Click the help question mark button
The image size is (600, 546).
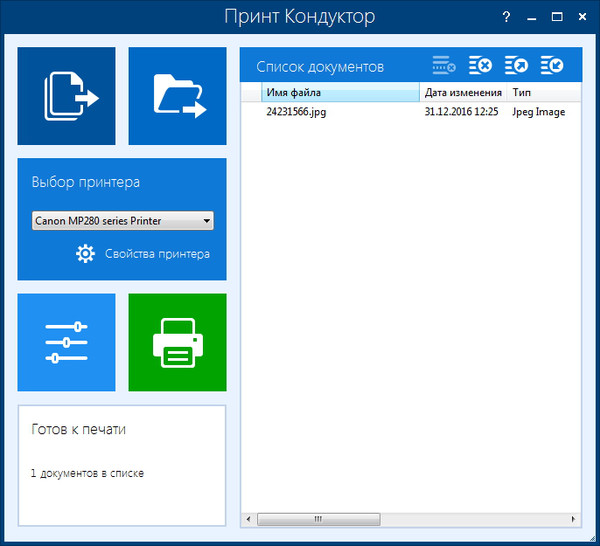(x=506, y=17)
